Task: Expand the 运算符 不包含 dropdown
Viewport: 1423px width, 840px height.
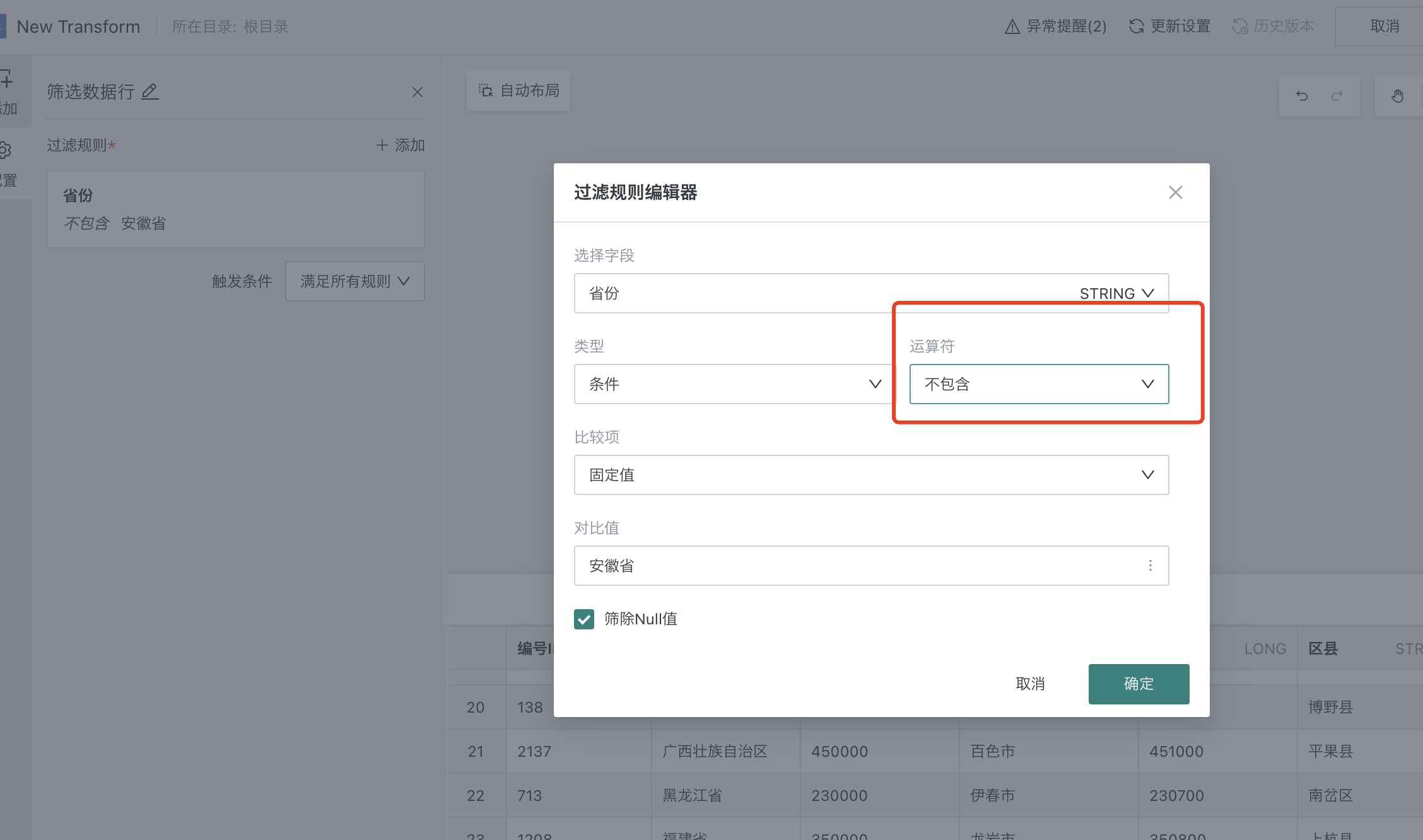Action: (x=1038, y=384)
